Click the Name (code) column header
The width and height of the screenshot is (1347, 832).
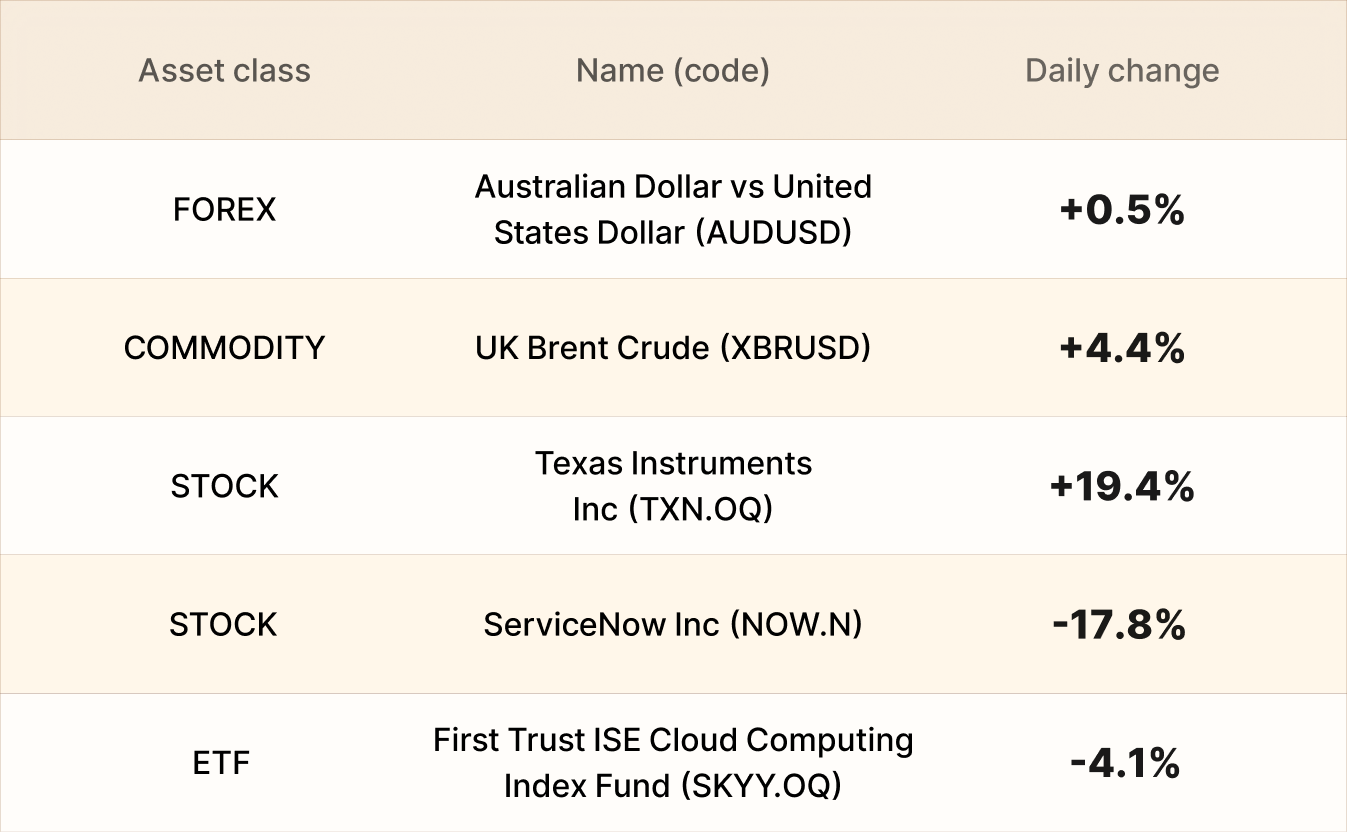(x=673, y=71)
